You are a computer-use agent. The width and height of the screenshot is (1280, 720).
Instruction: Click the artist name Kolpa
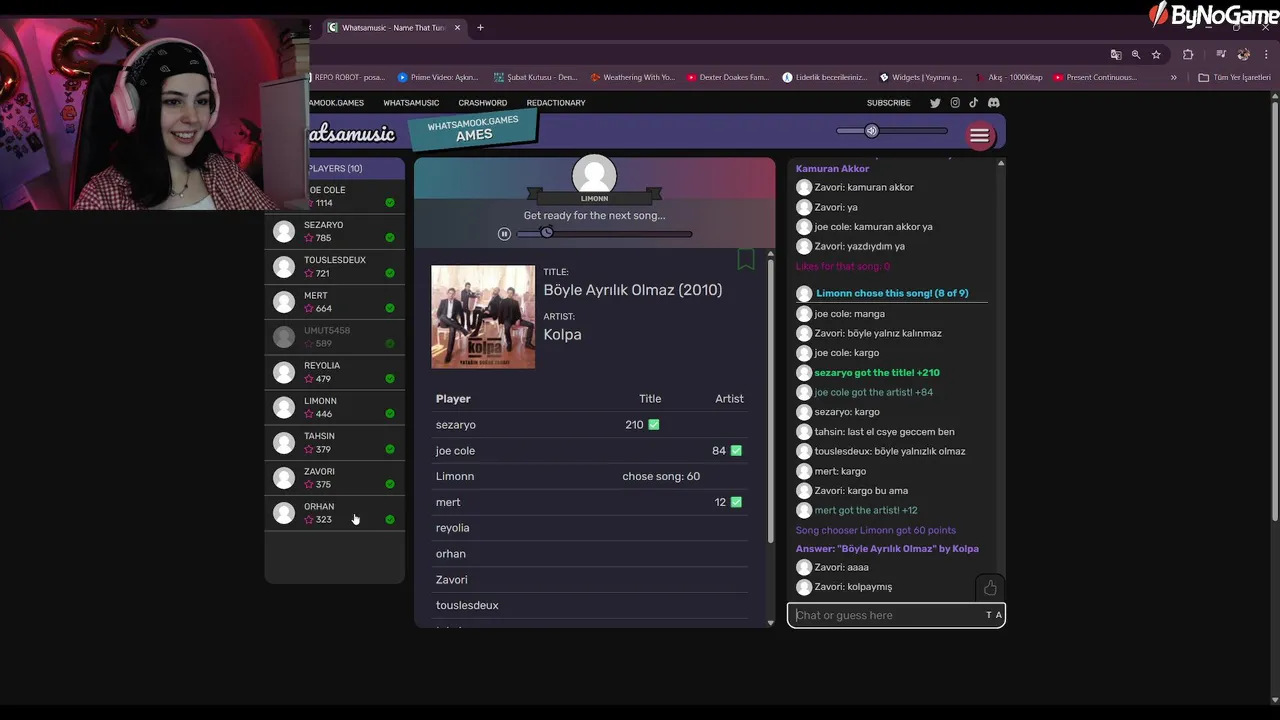(562, 335)
